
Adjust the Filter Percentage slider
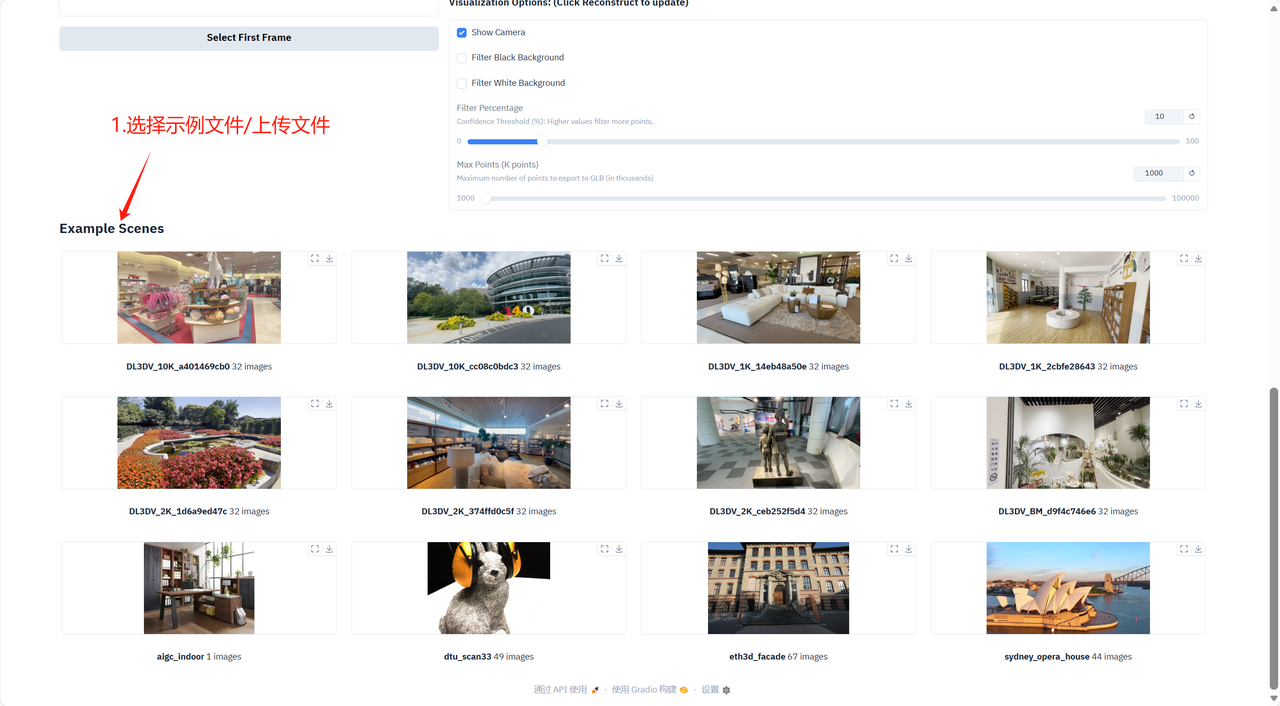coord(825,141)
